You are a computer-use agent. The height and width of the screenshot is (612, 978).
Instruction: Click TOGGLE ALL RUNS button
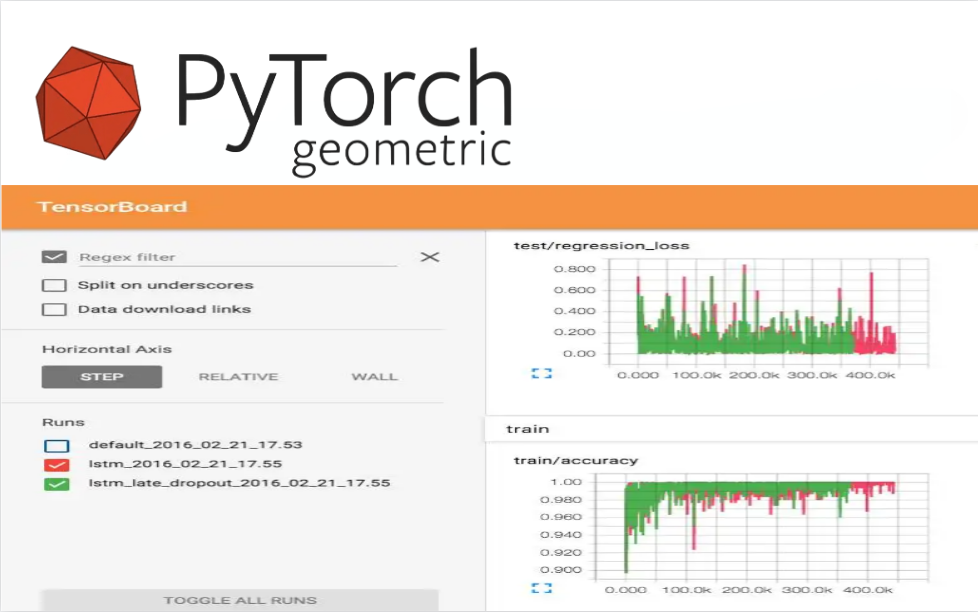click(240, 600)
